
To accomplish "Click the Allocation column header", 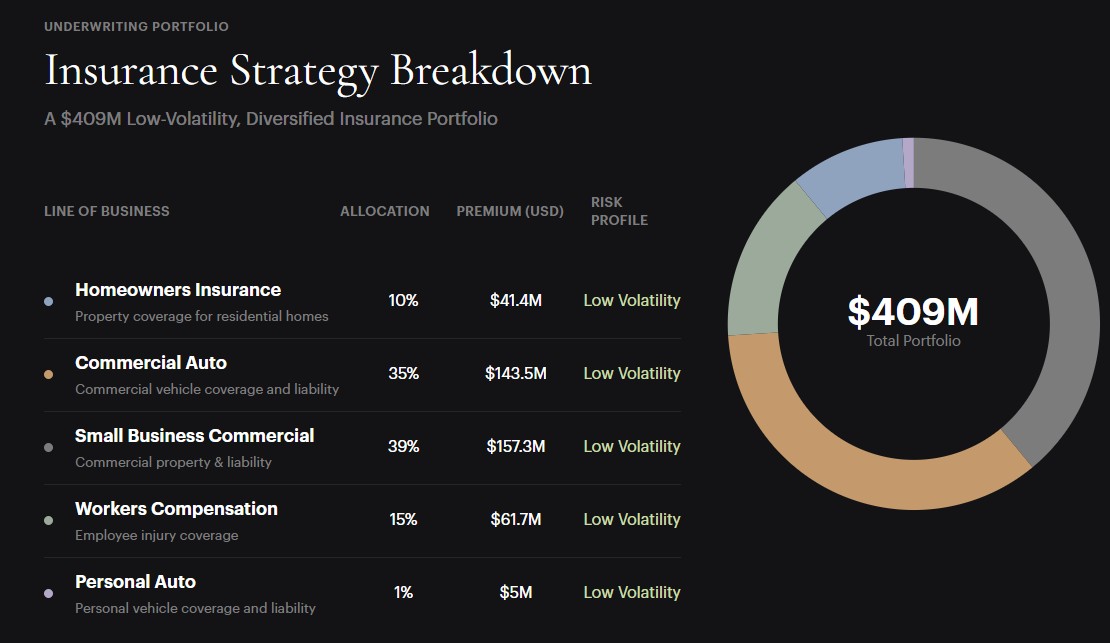I will pos(384,211).
